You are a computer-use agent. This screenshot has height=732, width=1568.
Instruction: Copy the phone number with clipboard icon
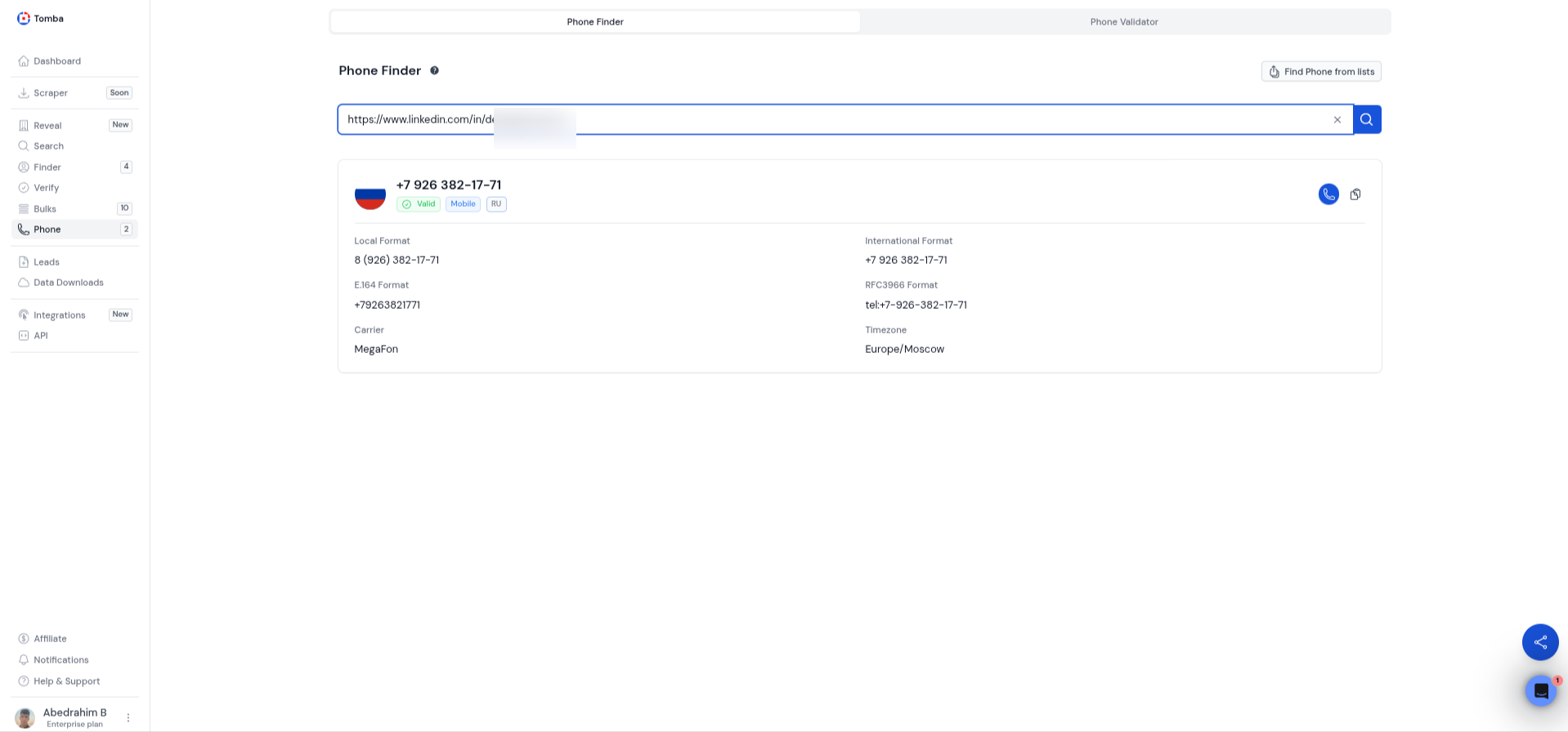tap(1355, 194)
